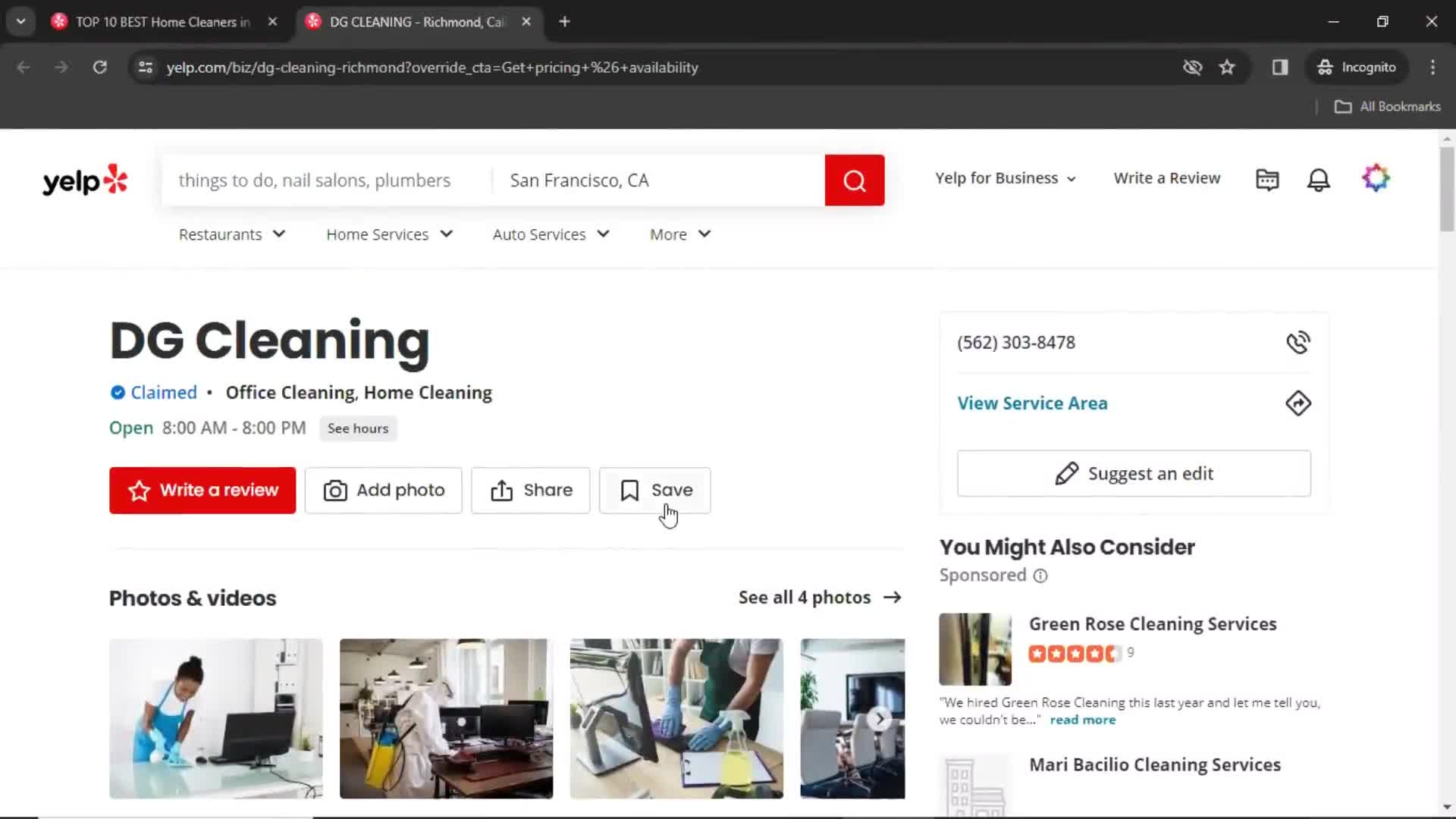Click the See hours link
This screenshot has height=819, width=1456.
(358, 428)
